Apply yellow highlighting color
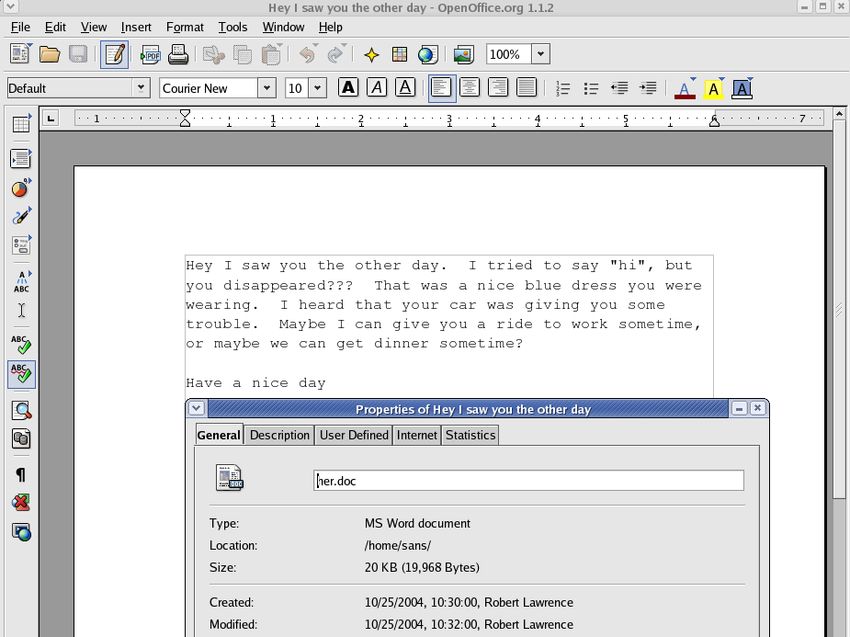850x637 pixels. coord(713,88)
